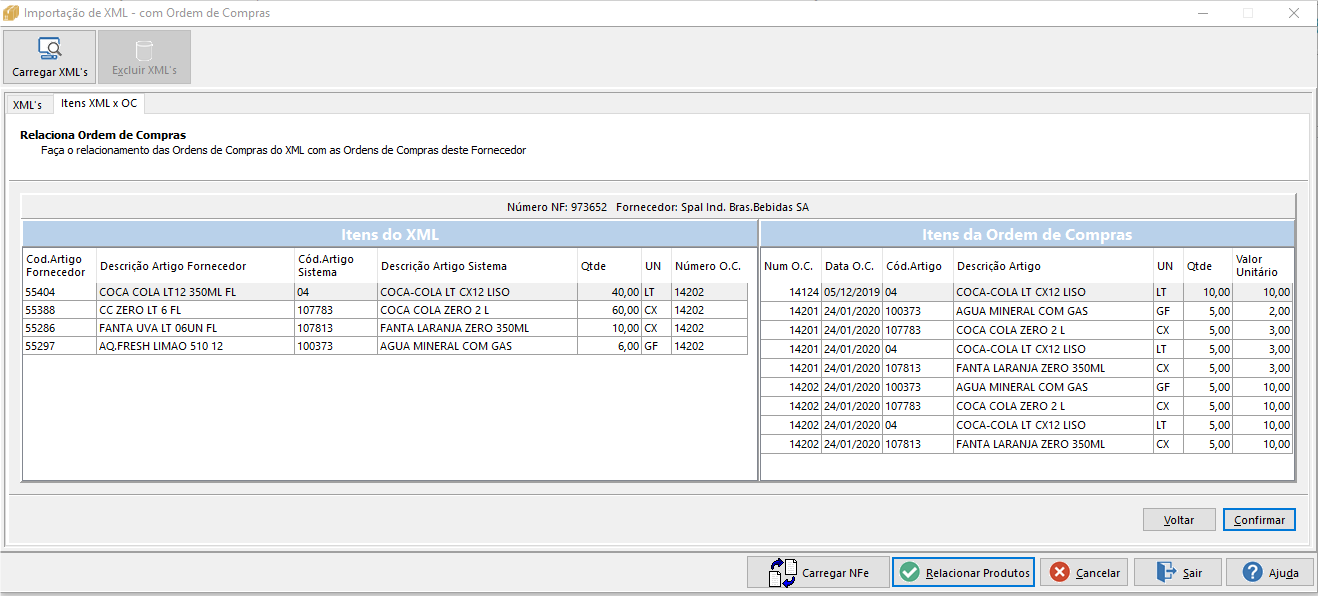
Task: Click quantity 60,00 cell
Action: click(x=609, y=310)
